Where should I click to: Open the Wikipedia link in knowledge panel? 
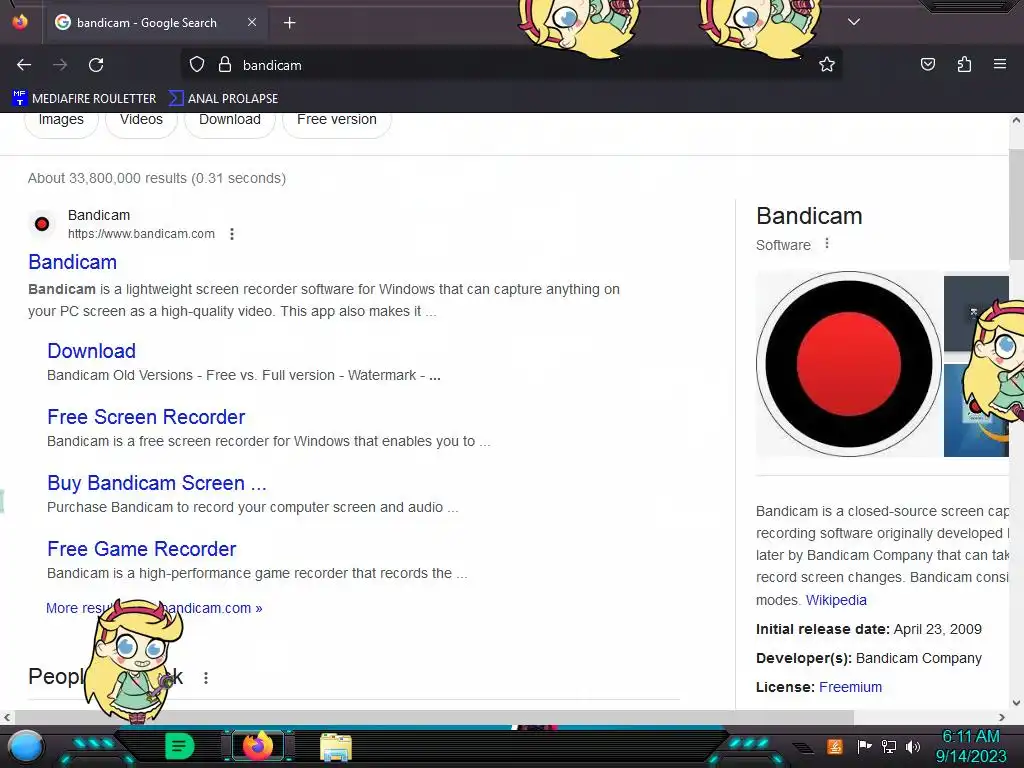836,600
